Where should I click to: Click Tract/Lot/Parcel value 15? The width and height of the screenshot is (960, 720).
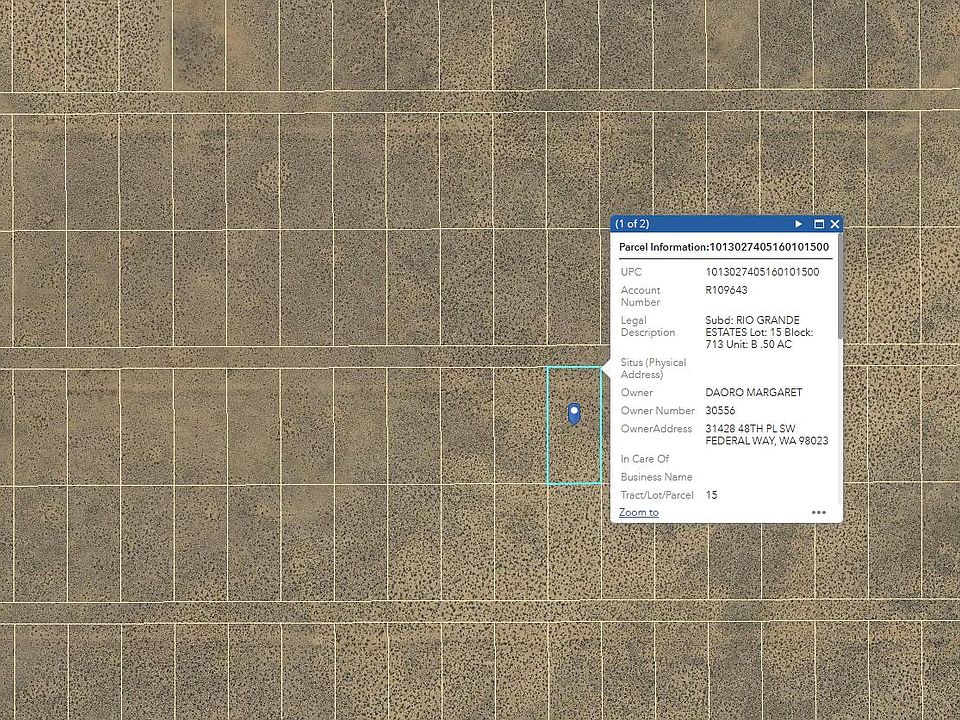coord(711,495)
